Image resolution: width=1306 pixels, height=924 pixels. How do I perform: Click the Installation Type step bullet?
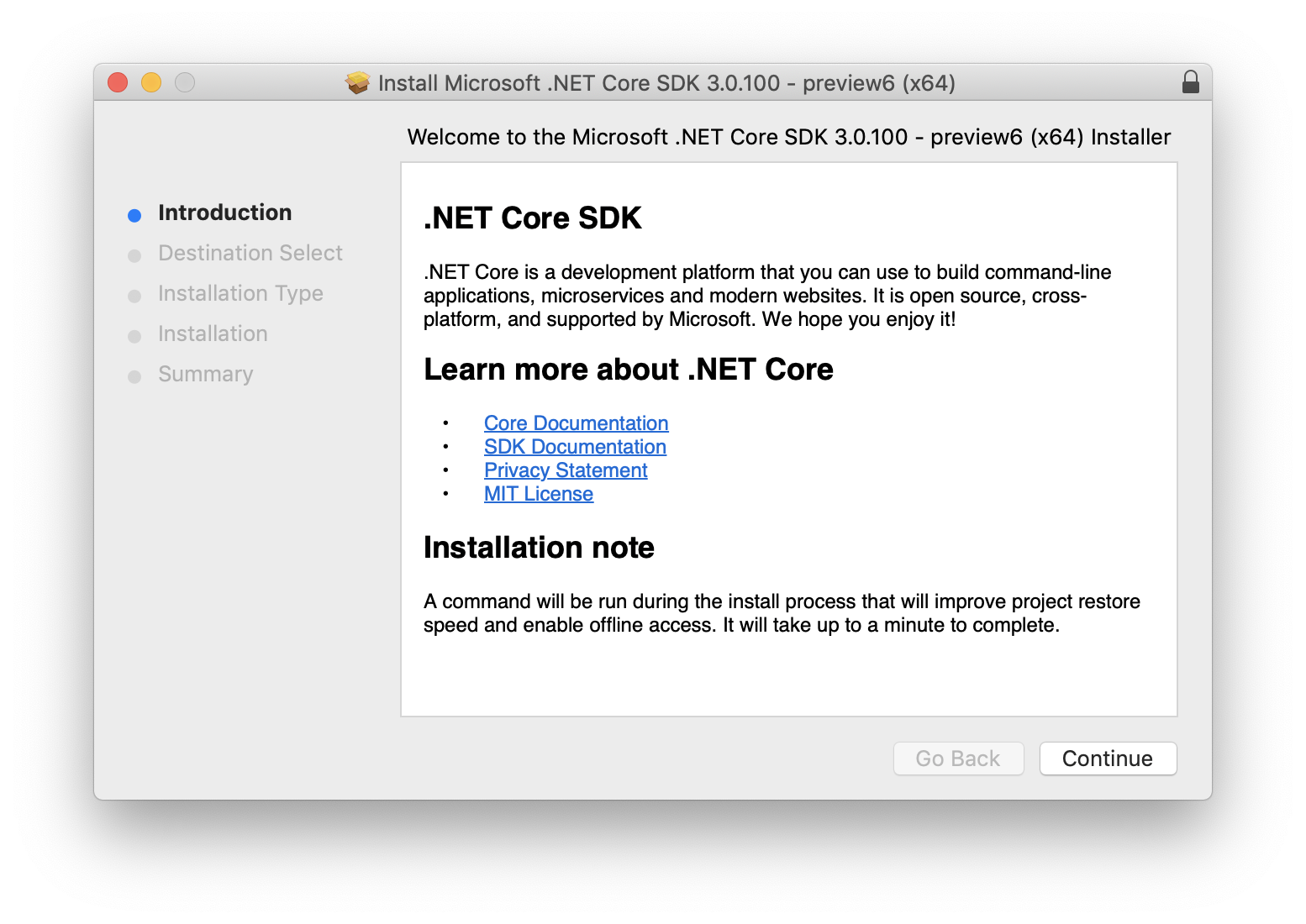pos(134,296)
